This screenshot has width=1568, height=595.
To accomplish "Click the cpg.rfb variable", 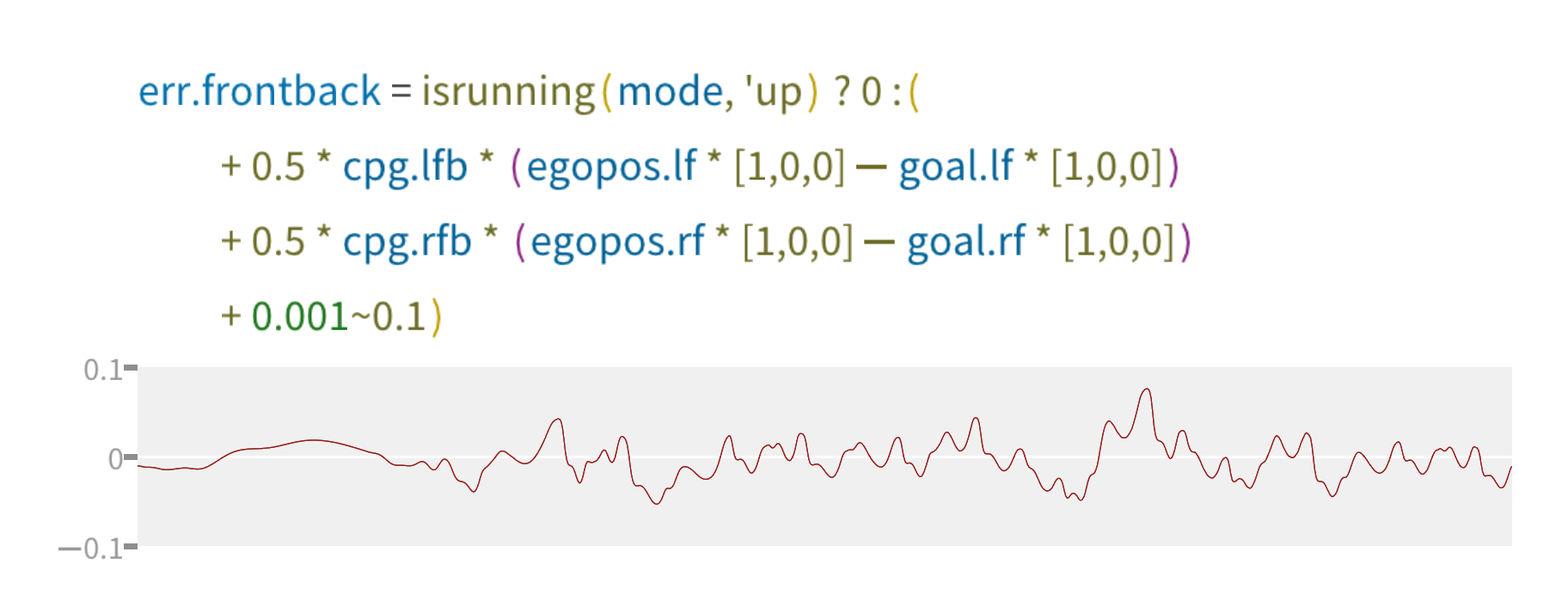I will point(407,242).
